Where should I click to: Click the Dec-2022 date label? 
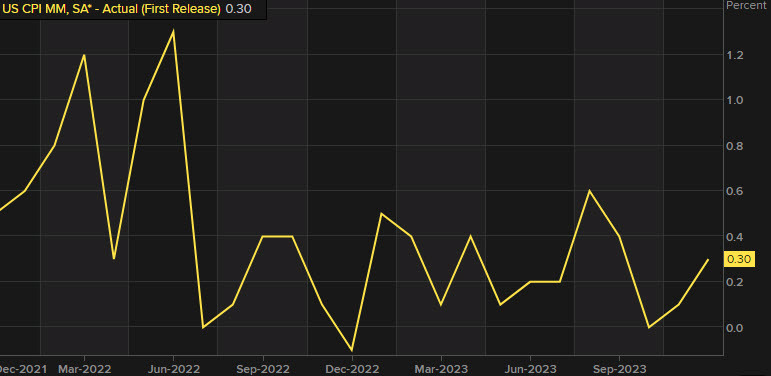[x=352, y=369]
